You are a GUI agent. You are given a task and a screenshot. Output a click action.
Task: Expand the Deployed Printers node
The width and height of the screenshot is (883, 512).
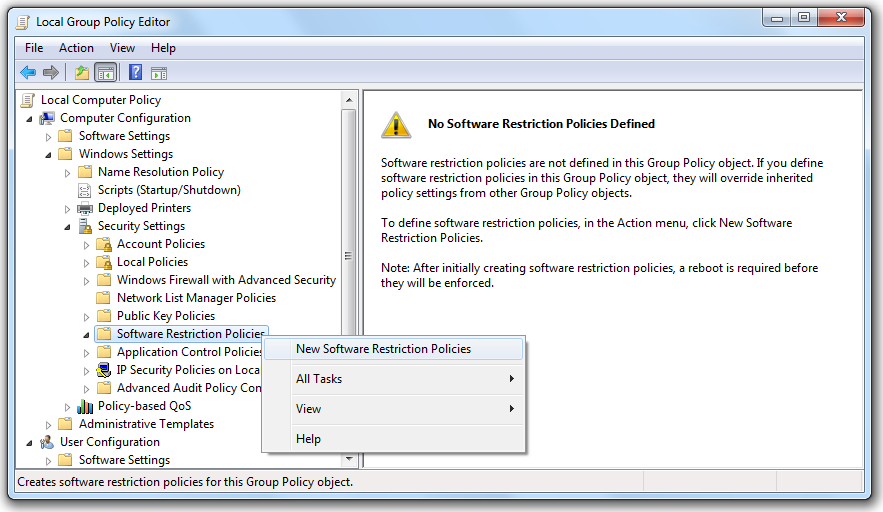68,209
